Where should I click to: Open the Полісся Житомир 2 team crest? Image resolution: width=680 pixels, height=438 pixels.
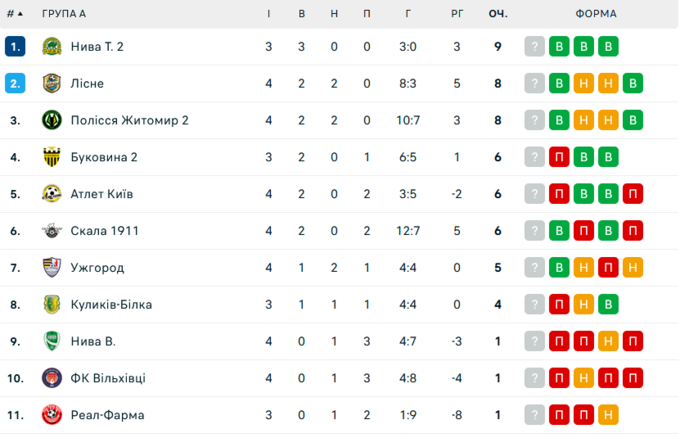pos(52,121)
